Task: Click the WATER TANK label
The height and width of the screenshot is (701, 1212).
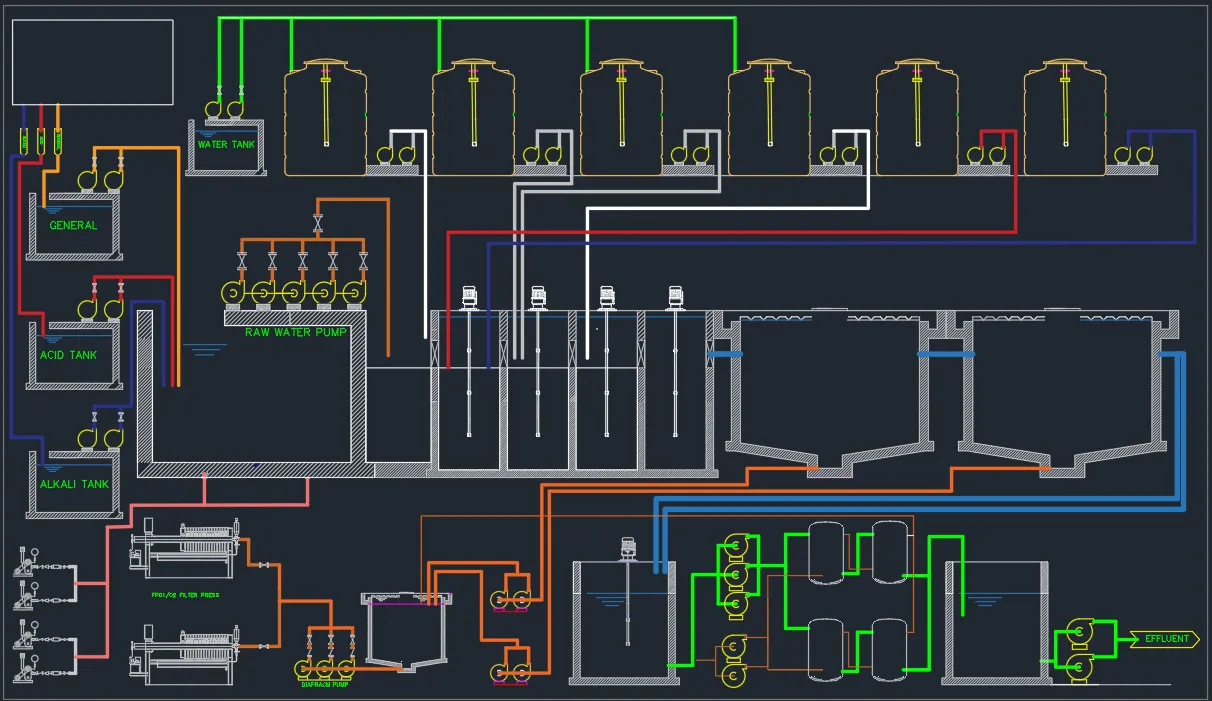Action: click(x=226, y=145)
